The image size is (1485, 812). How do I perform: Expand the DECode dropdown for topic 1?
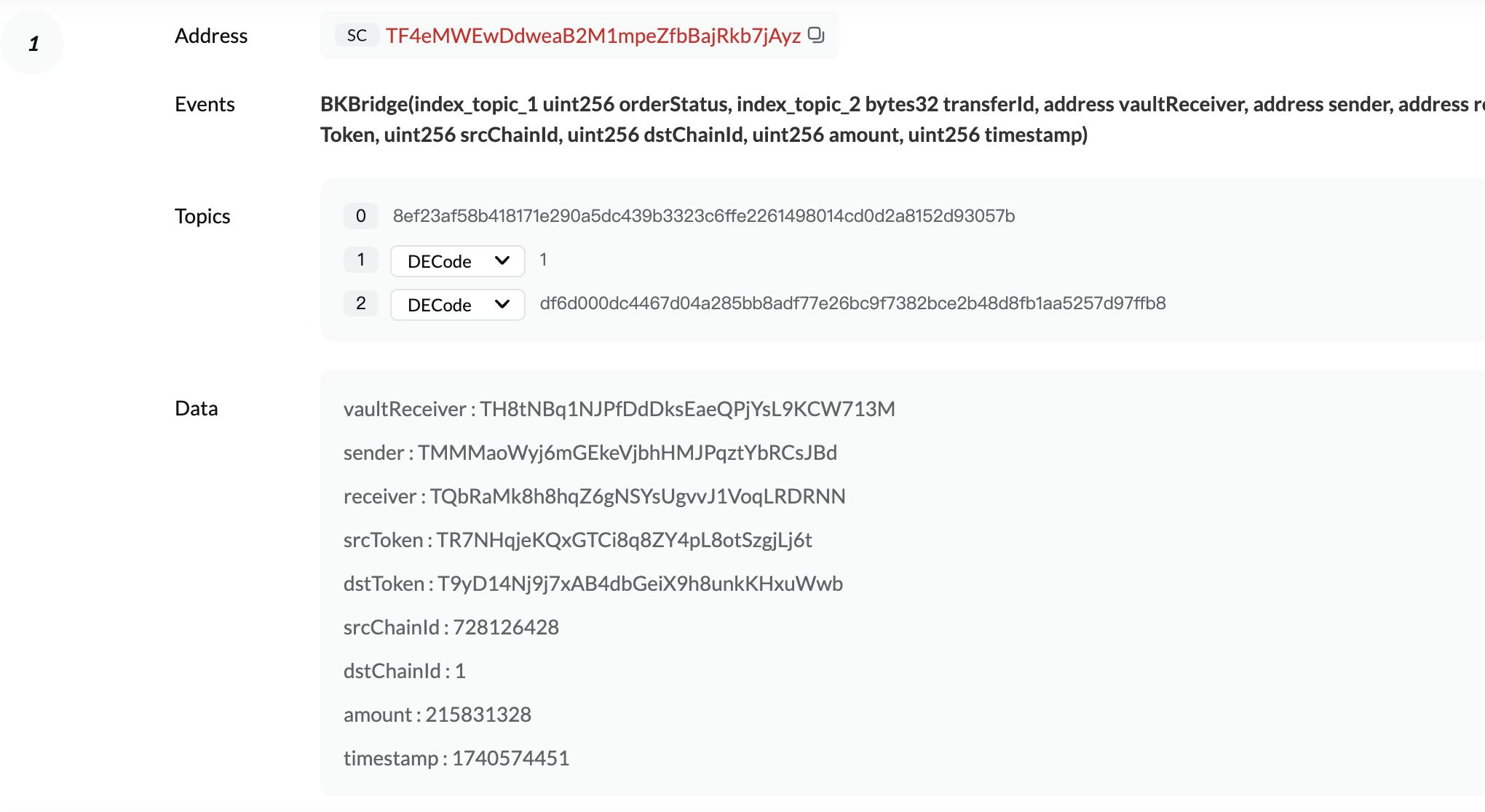tap(457, 261)
